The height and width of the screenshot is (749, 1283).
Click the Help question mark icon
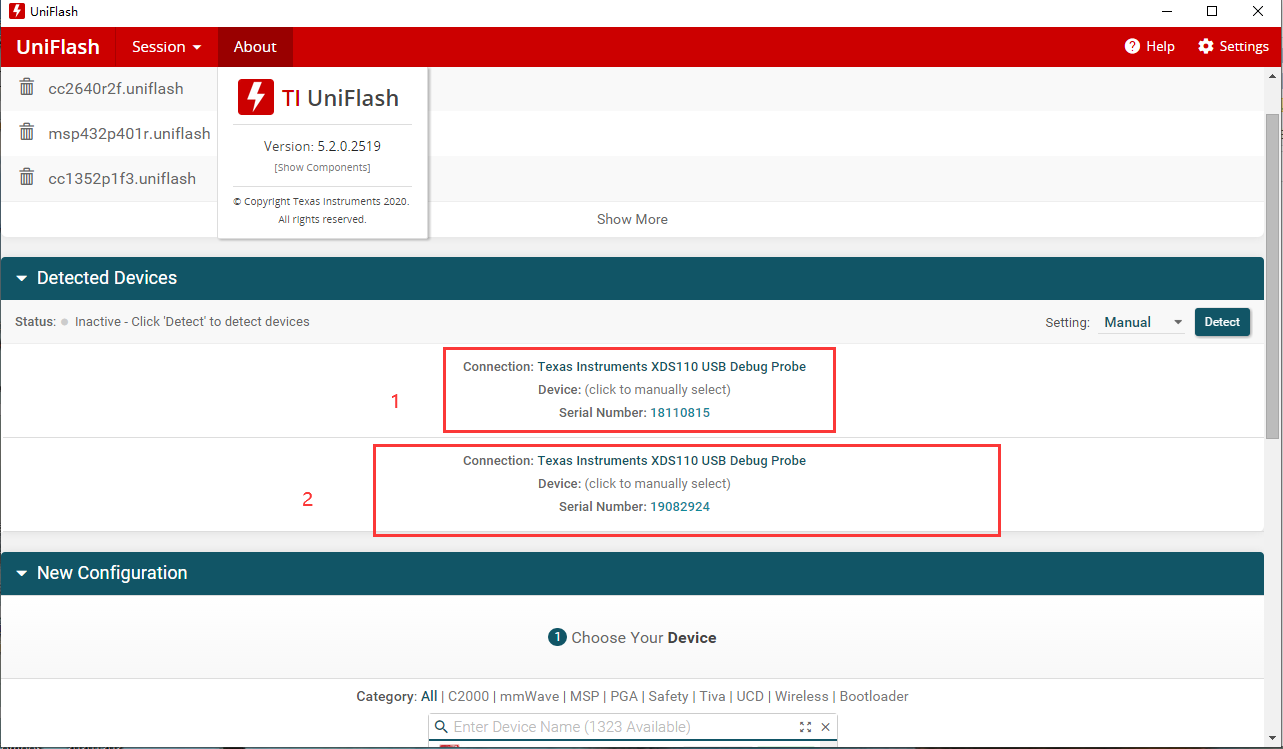pos(1132,46)
